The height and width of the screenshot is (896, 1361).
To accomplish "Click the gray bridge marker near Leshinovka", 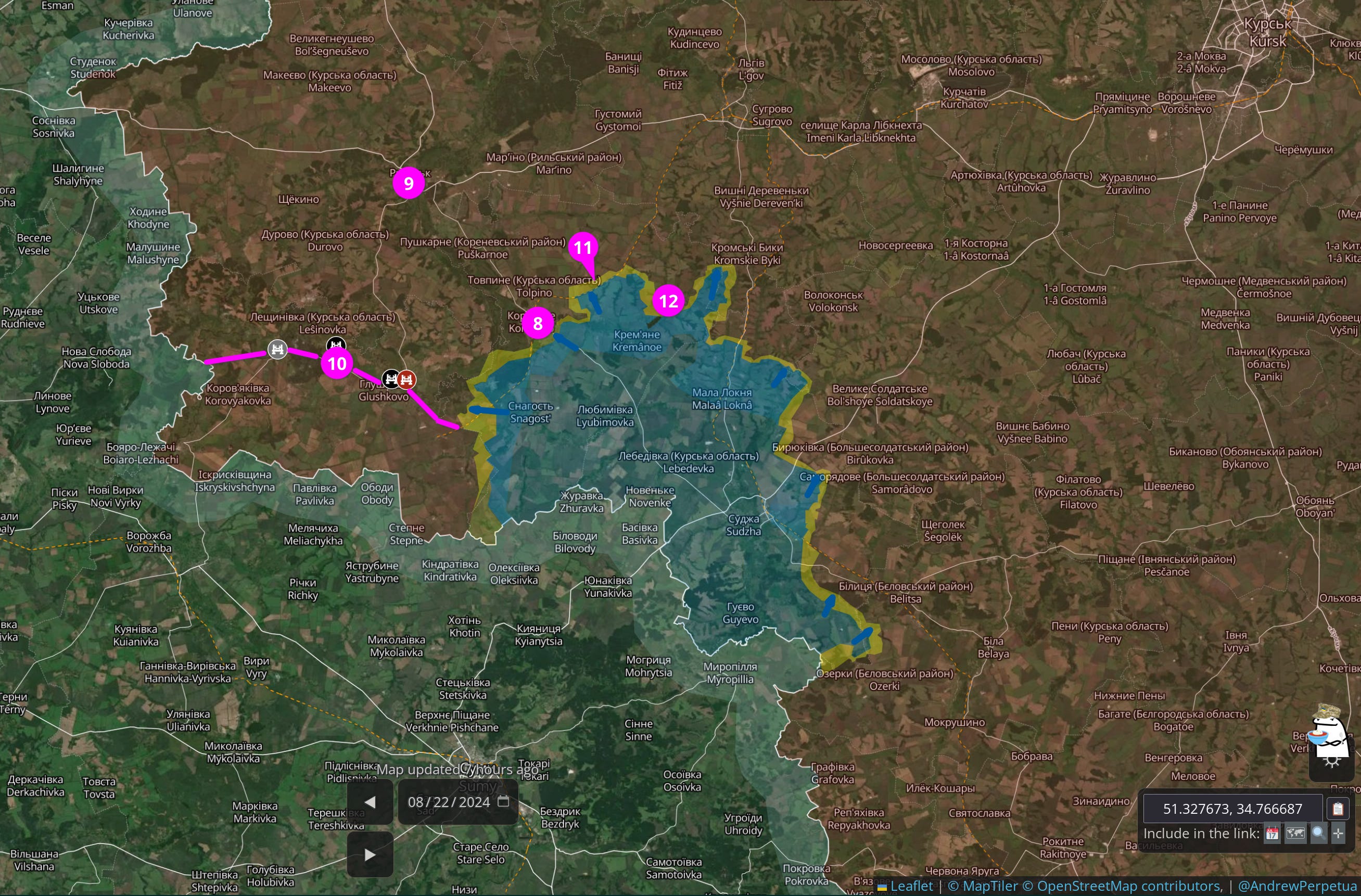I will pyautogui.click(x=277, y=349).
